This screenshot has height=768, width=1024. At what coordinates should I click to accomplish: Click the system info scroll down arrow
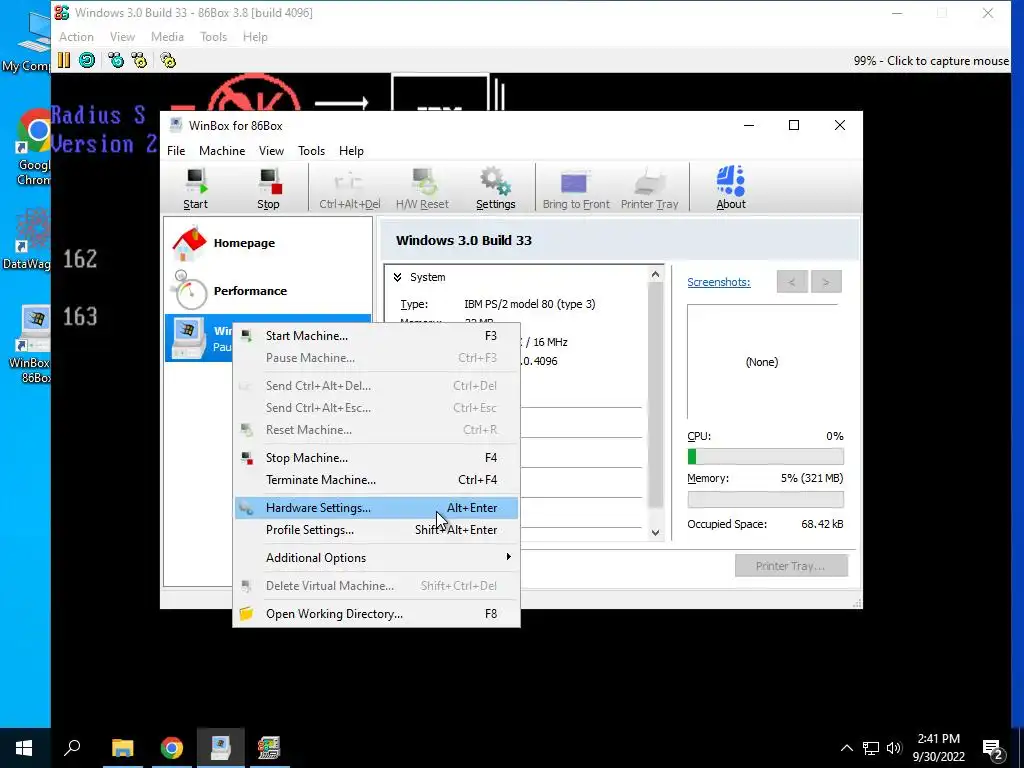(656, 533)
